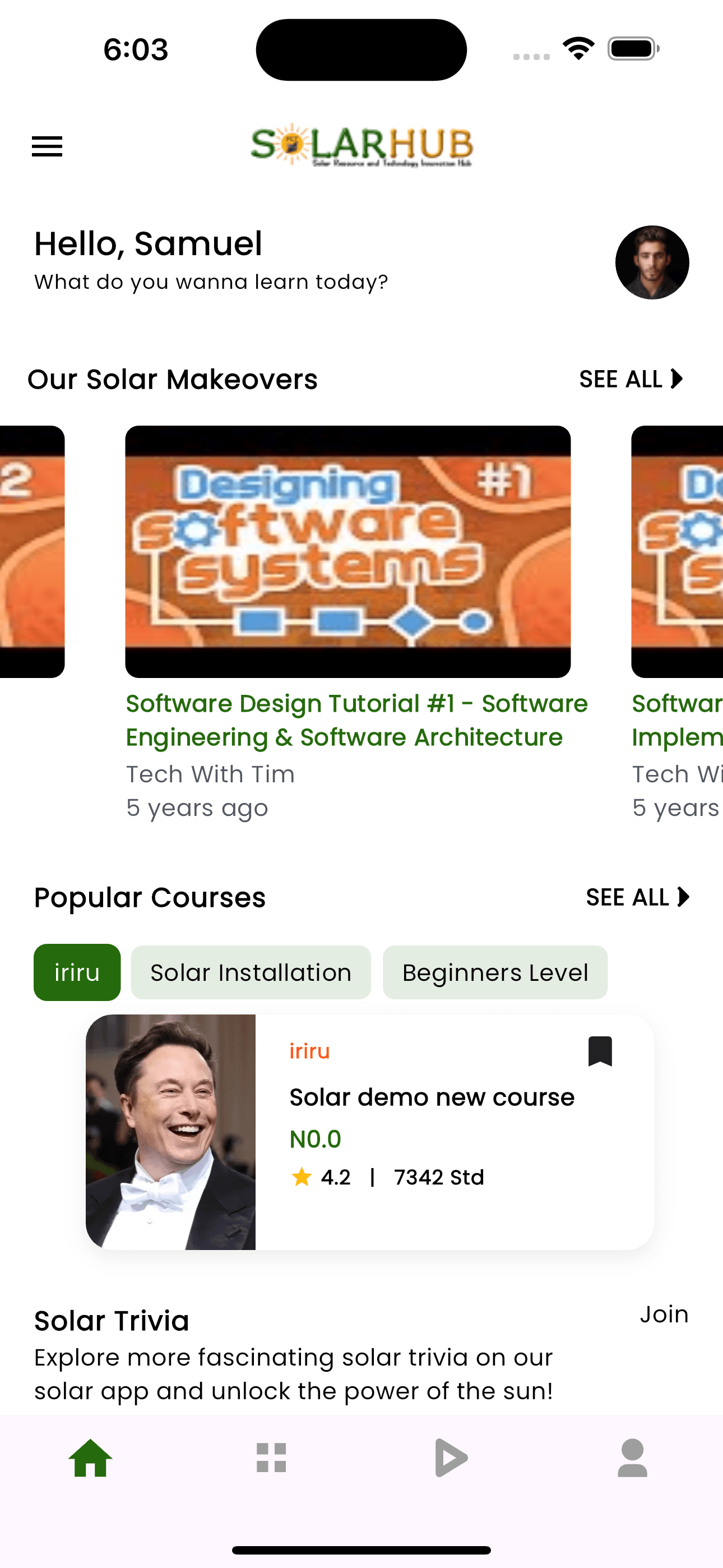Screen dimensions: 723x1568
Task: Expand See All for Popular Courses
Action: pos(637,897)
